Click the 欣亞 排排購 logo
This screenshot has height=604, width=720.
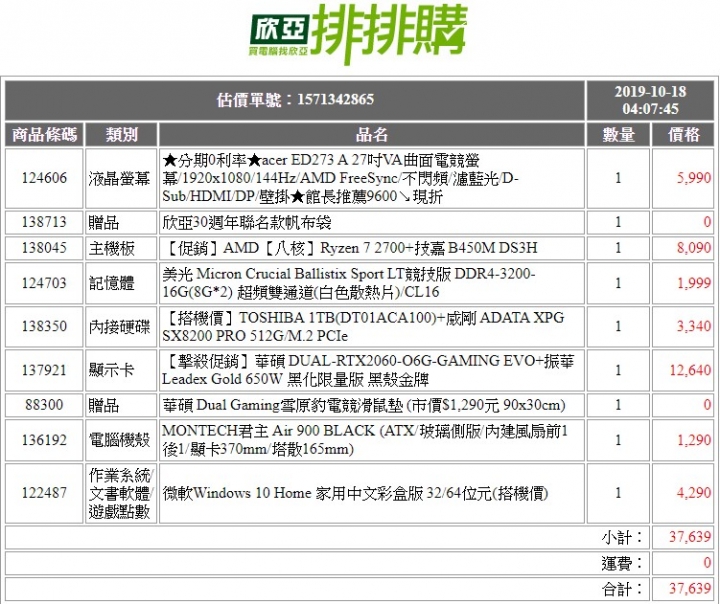pyautogui.click(x=359, y=34)
